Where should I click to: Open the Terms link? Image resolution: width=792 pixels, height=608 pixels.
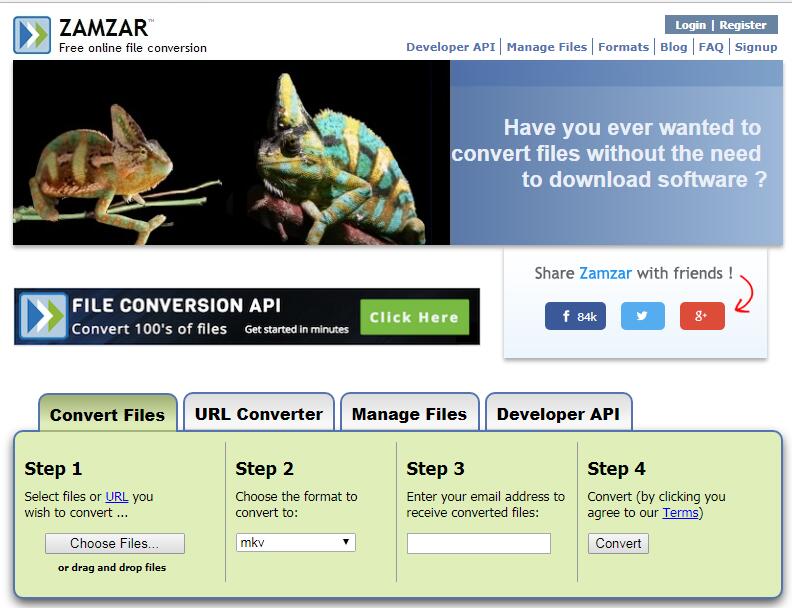click(x=680, y=513)
